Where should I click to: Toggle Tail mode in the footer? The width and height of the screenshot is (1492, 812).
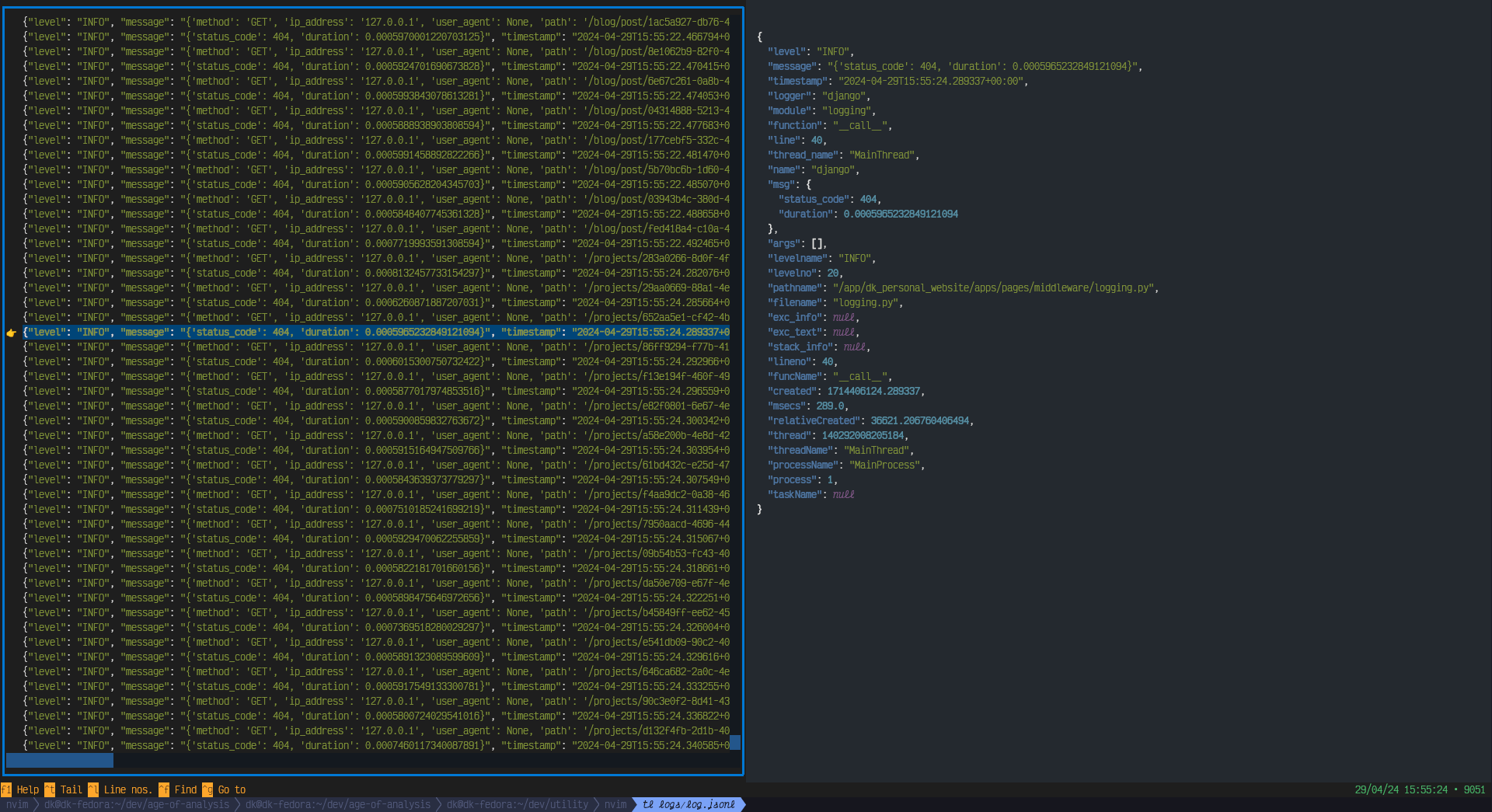[x=71, y=789]
